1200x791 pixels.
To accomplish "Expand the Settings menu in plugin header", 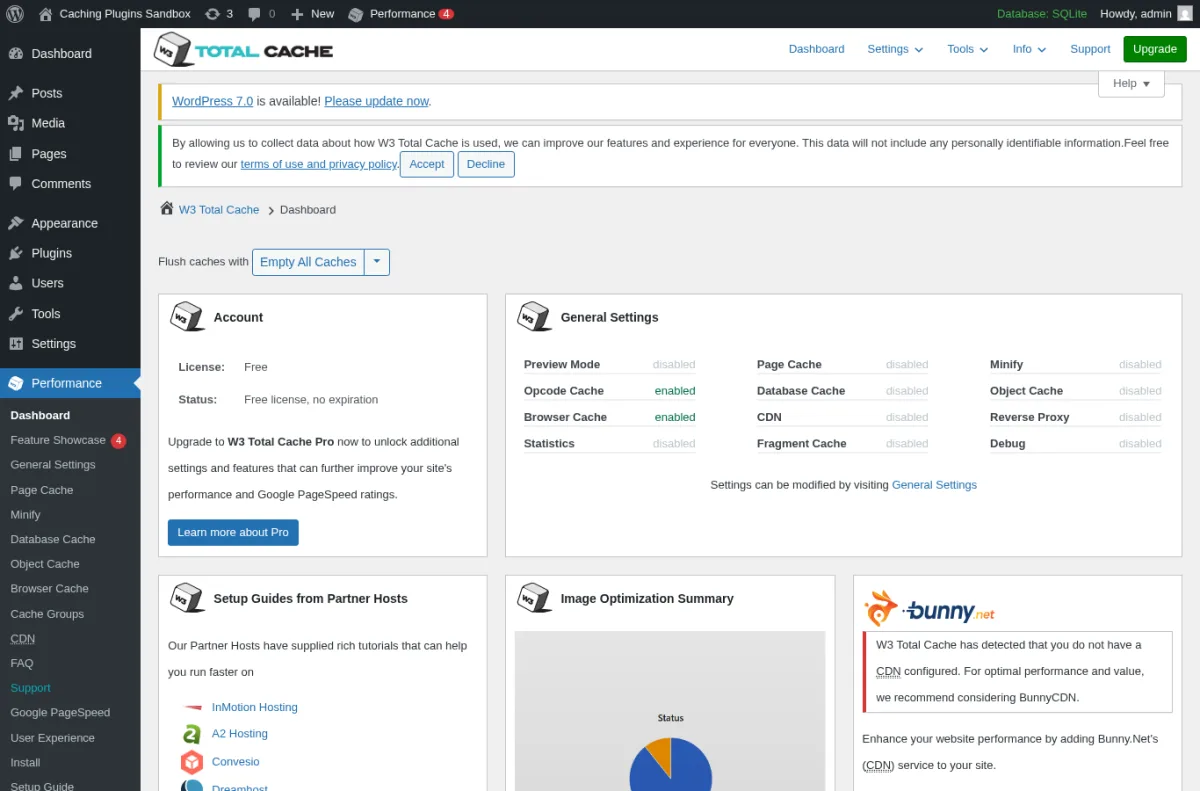I will coord(895,49).
